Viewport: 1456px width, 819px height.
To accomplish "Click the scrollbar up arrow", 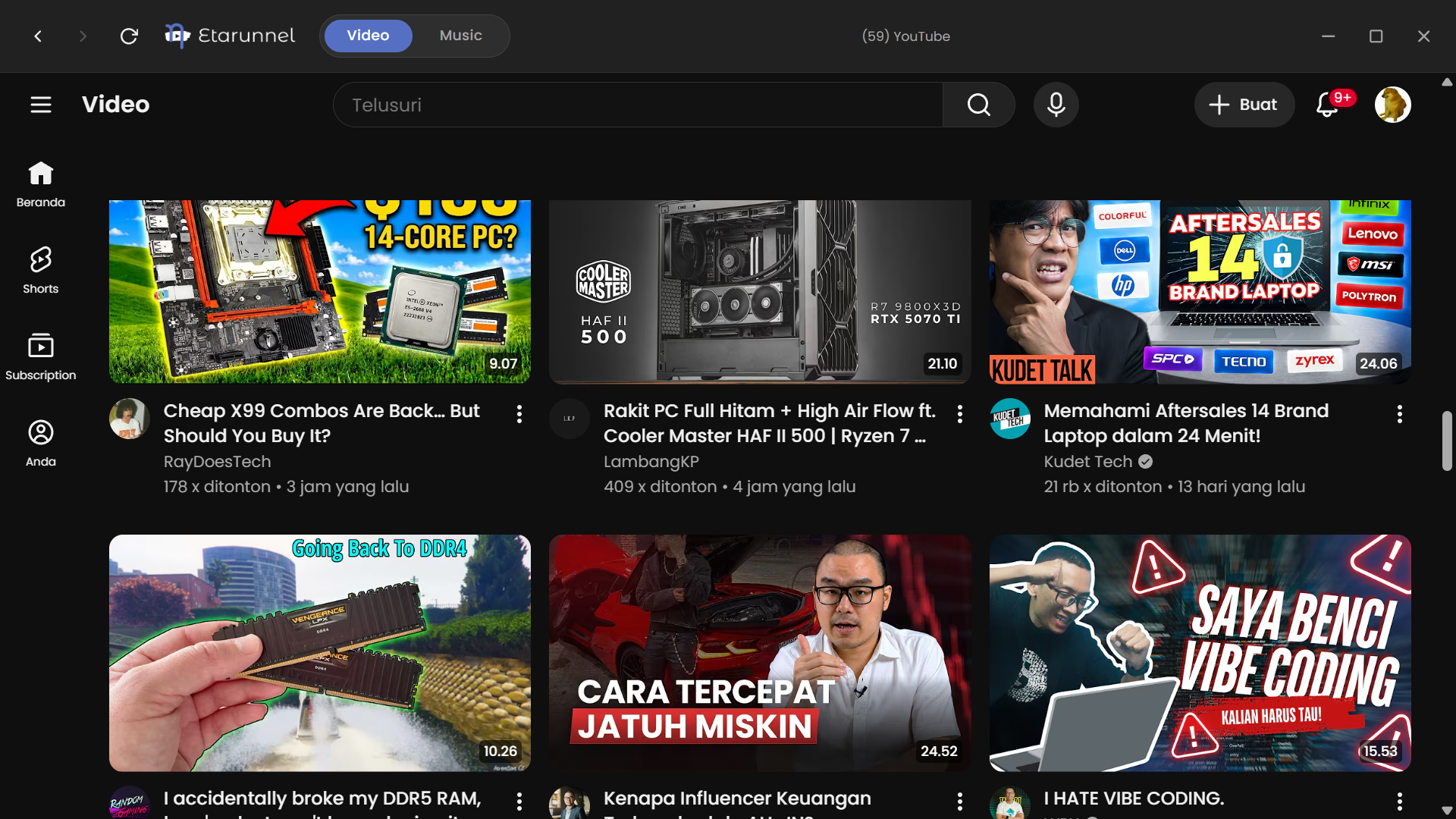I will [1447, 82].
